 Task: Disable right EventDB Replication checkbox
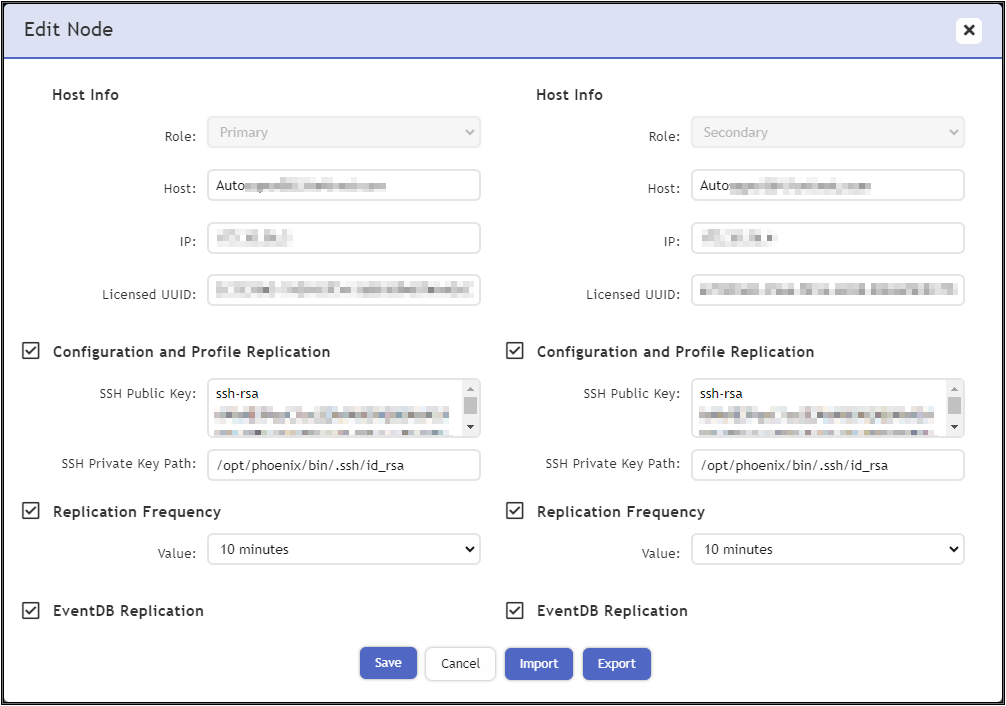point(515,610)
